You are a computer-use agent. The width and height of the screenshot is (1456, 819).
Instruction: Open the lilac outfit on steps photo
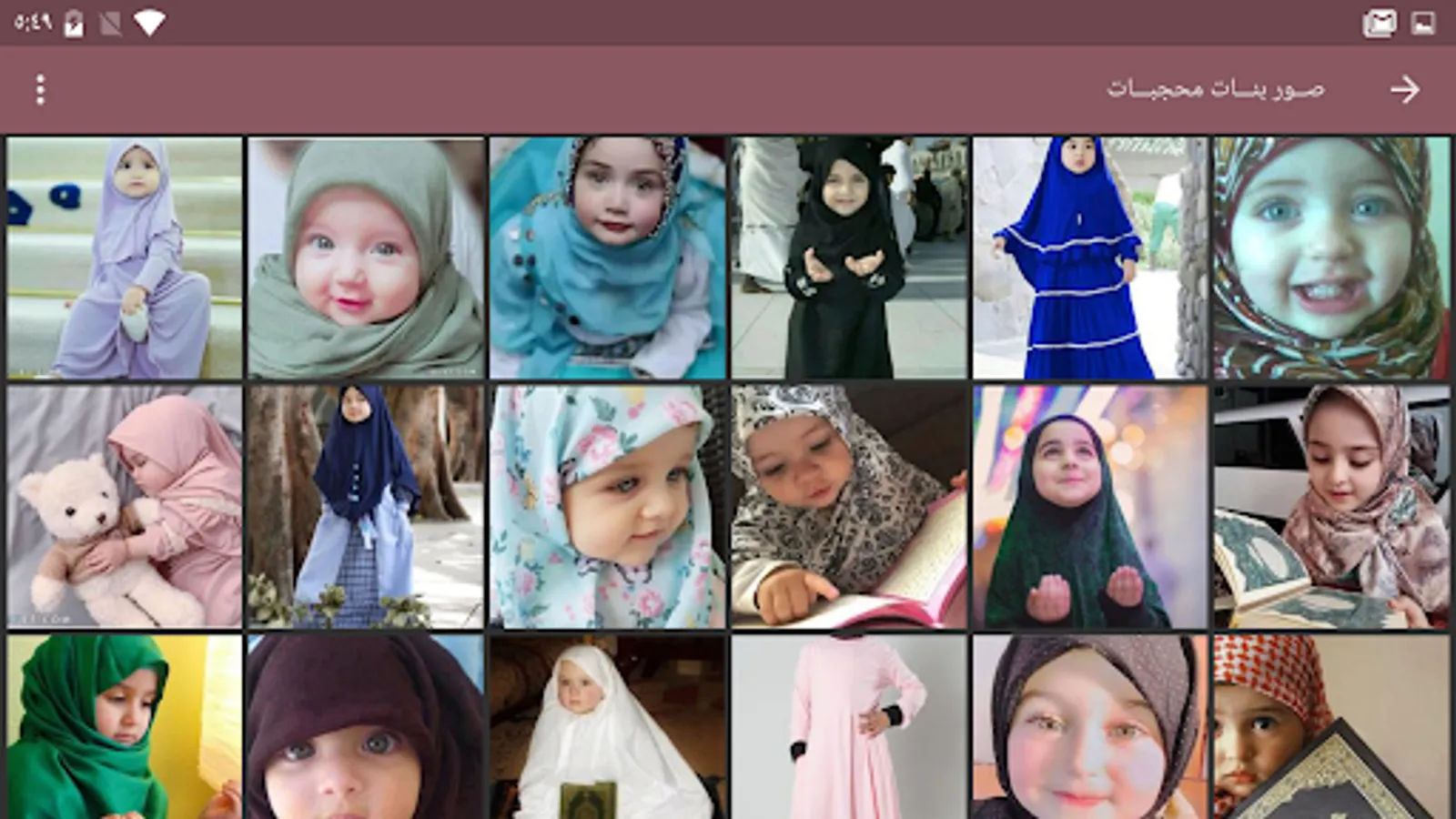pos(125,258)
